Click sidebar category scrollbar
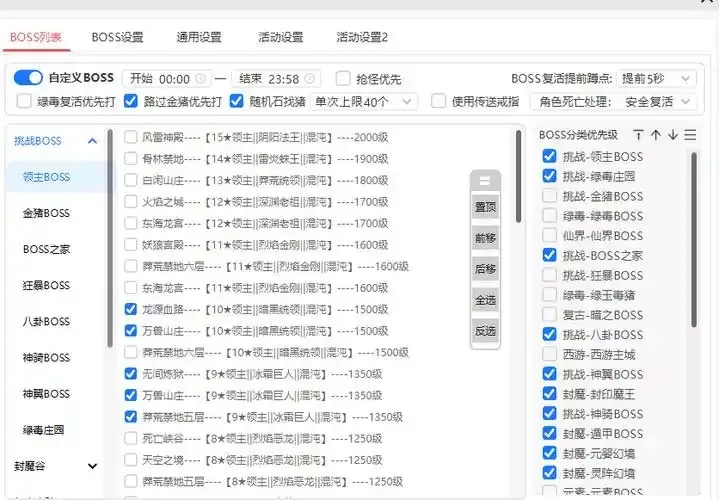The height and width of the screenshot is (500, 719). pyautogui.click(x=110, y=239)
